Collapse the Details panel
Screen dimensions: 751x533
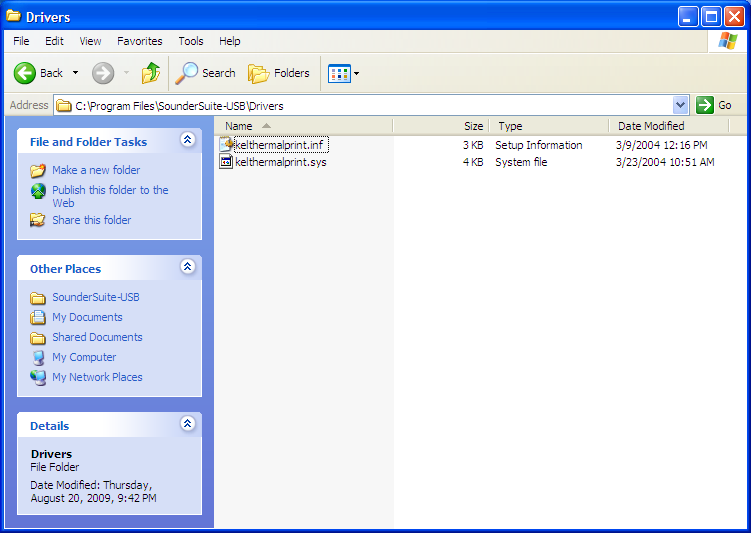187,424
